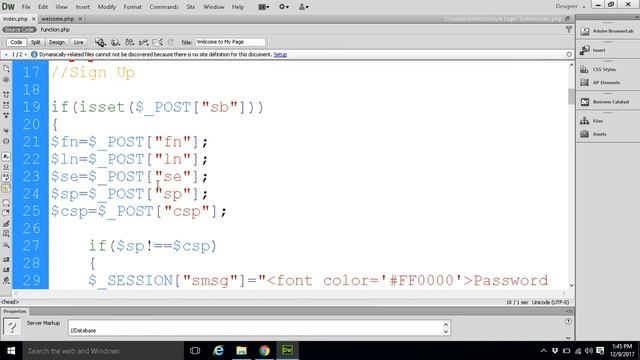Viewport: 640px width, 360px height.
Task: Open the Layout dropdown in application bar
Action: 264,7
